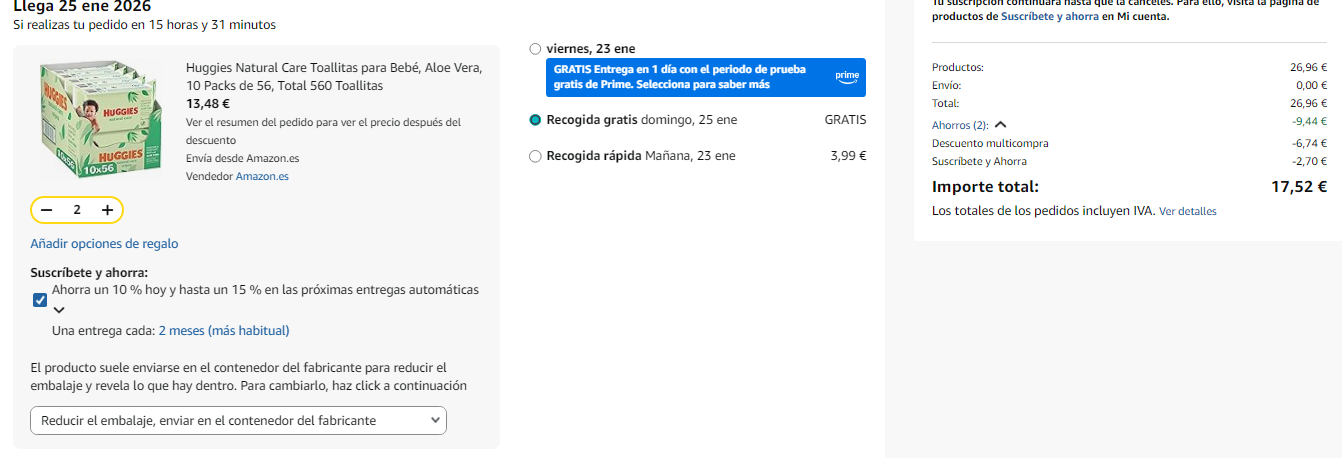The width and height of the screenshot is (1342, 458).
Task: Select the viernes, 23 ene delivery option
Action: click(535, 49)
